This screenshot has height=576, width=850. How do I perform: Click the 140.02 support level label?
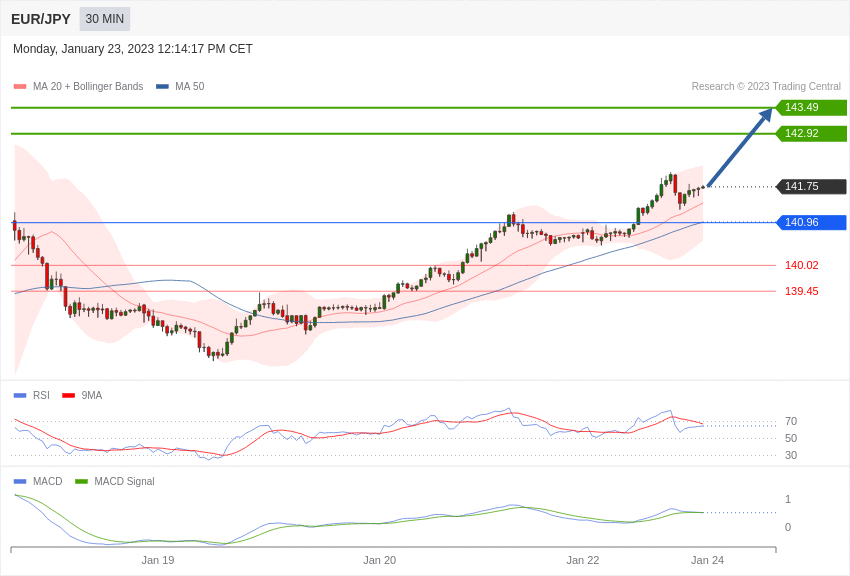coord(801,266)
